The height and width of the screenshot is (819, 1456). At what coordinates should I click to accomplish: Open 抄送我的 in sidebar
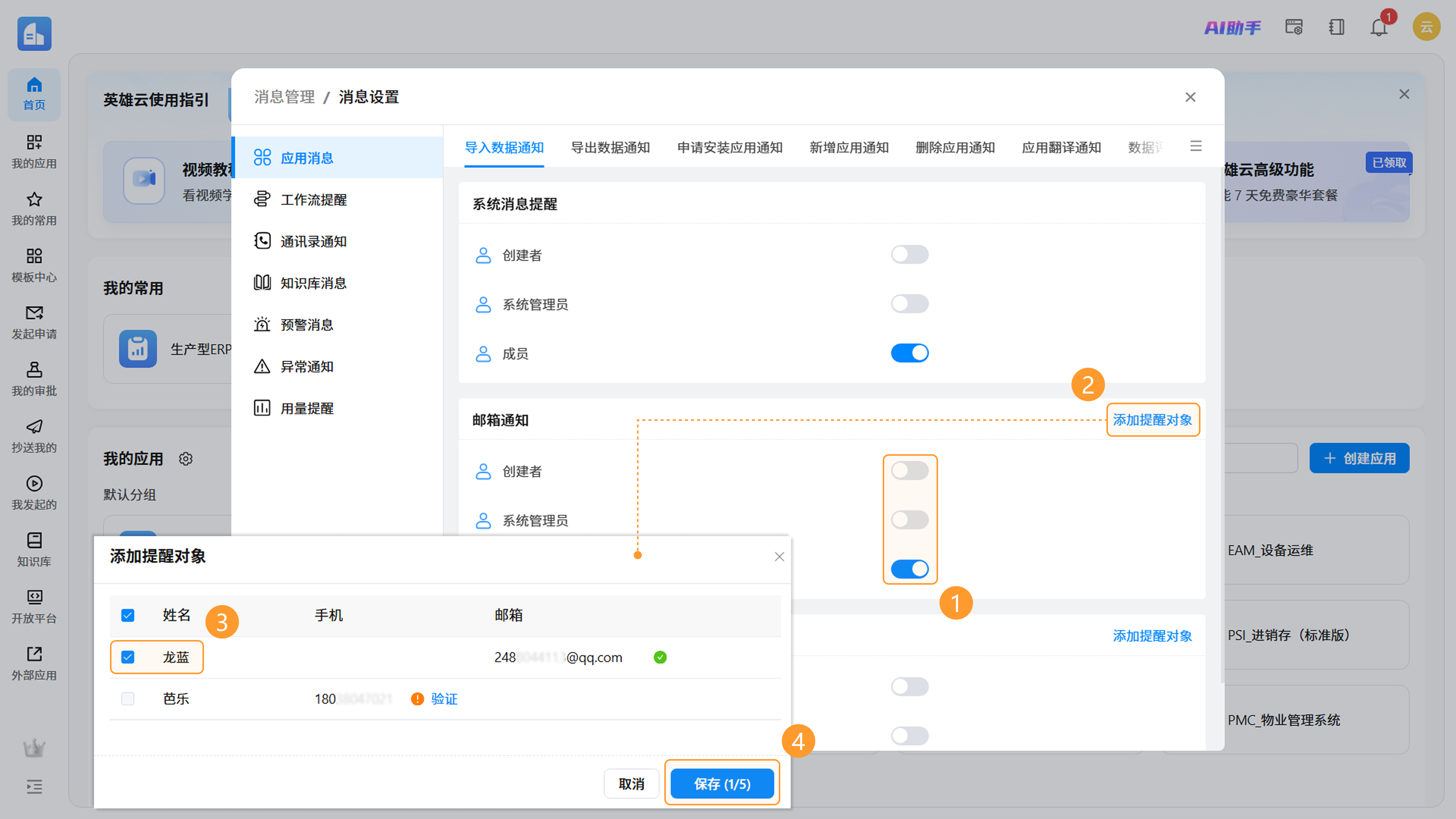(x=34, y=436)
